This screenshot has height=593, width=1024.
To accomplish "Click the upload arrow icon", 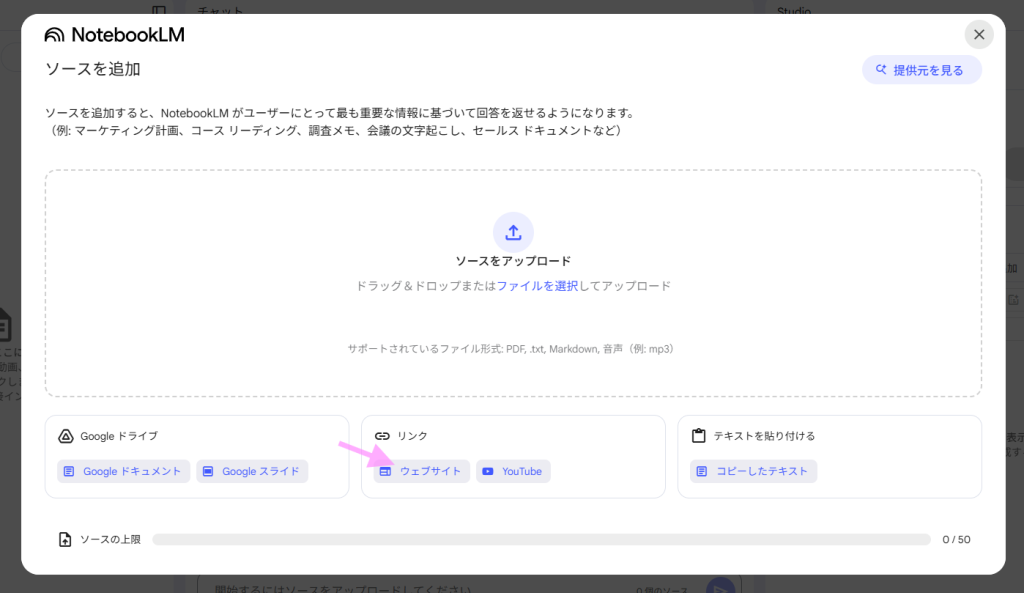I will pos(513,232).
